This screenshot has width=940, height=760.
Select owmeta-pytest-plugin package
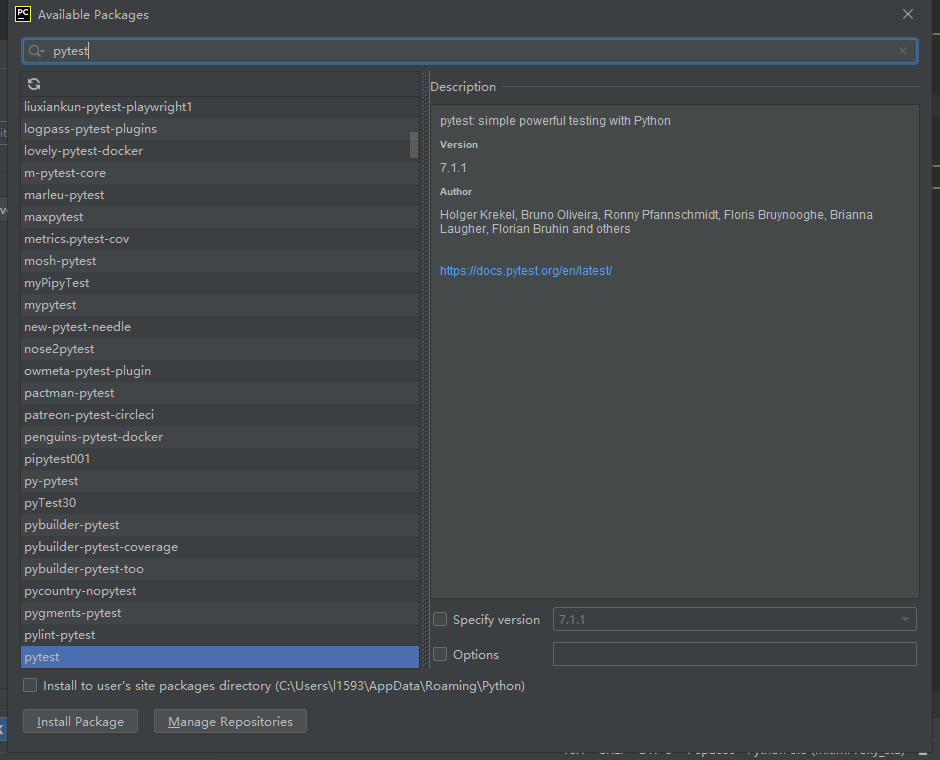[220, 371]
